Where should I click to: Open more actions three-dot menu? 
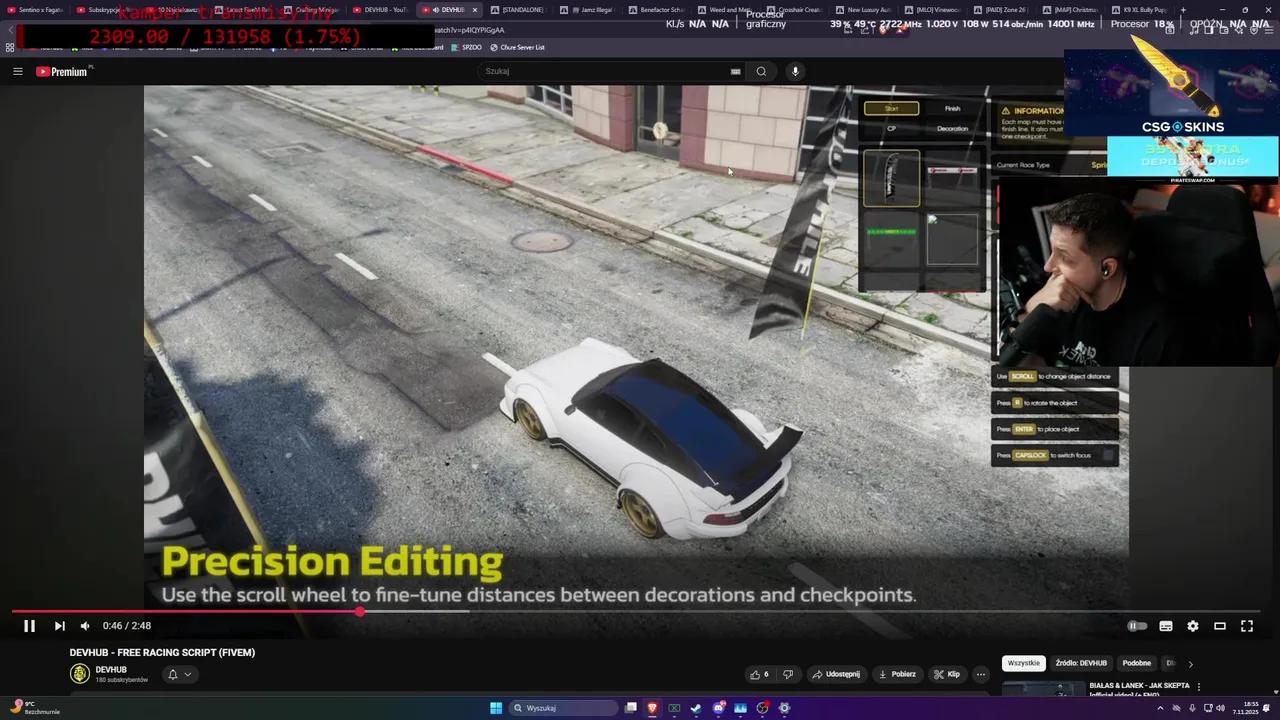[981, 674]
